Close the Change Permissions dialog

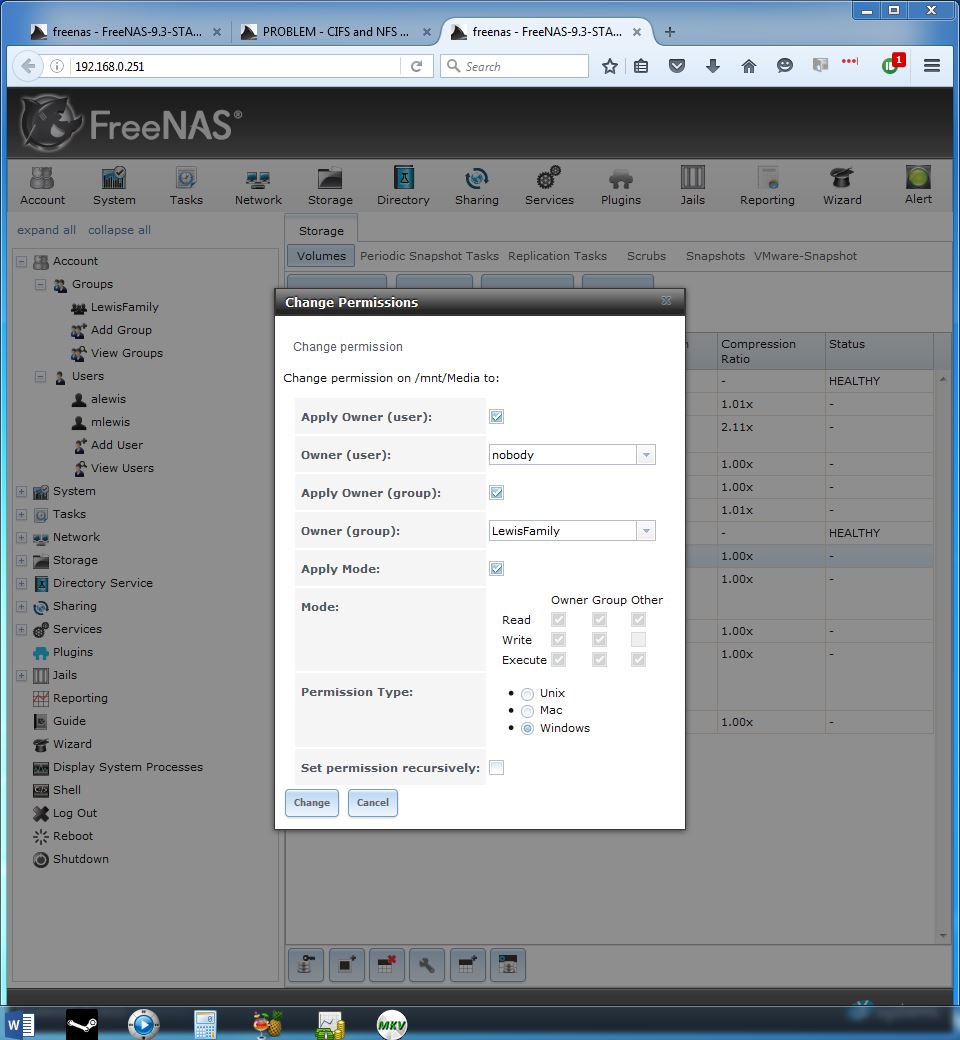[666, 300]
